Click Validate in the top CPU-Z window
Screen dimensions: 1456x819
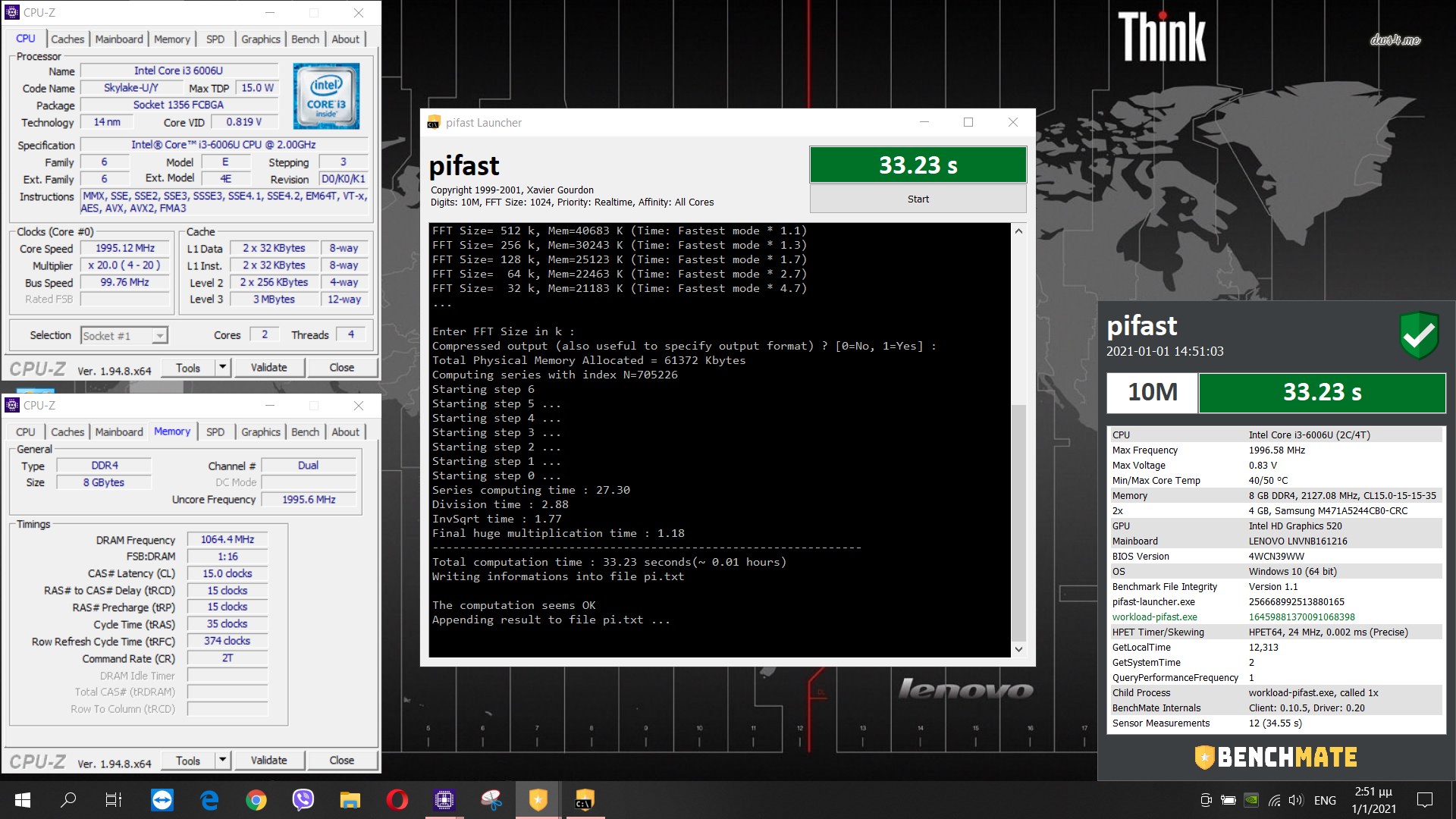269,368
